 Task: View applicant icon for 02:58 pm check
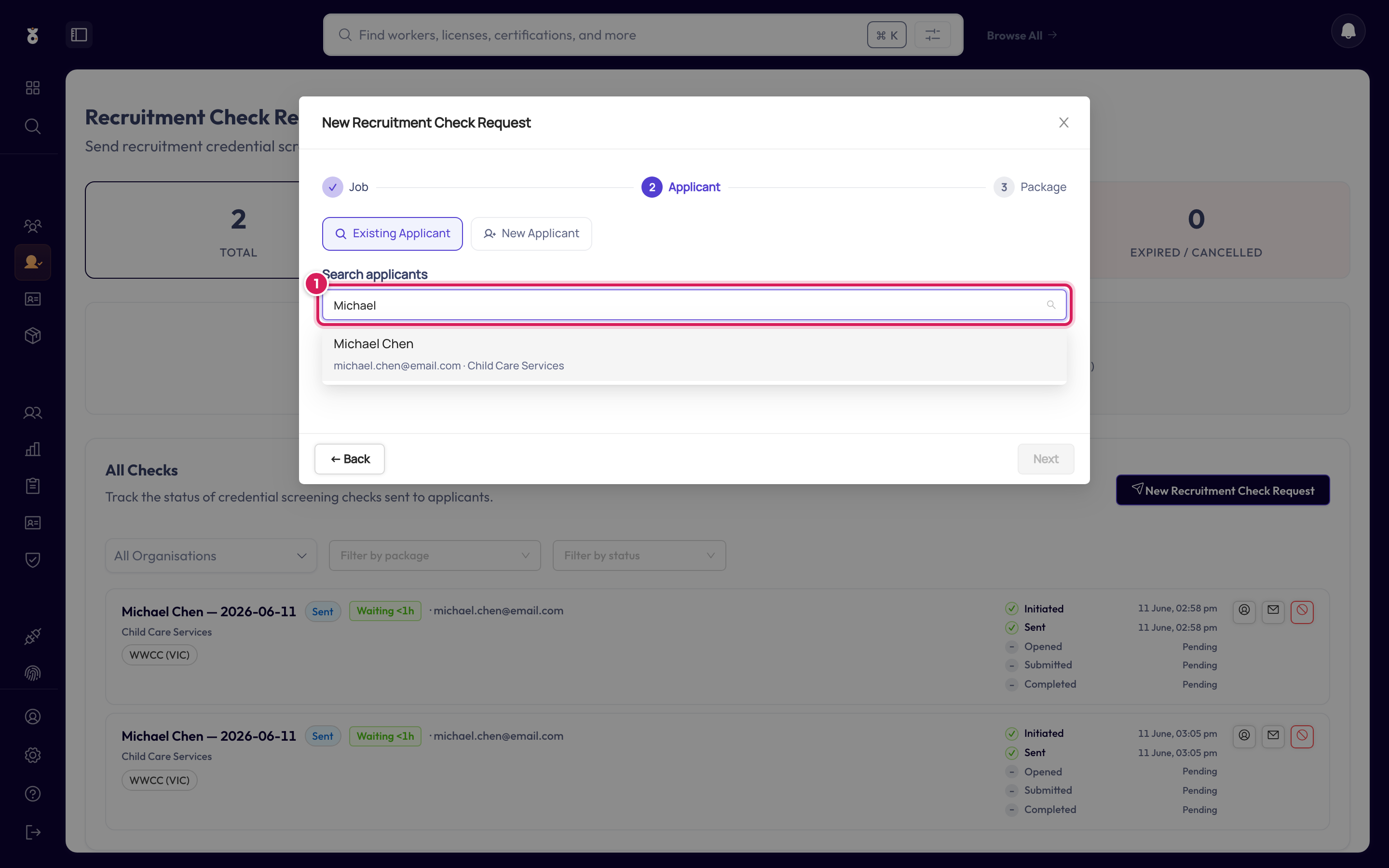(1244, 611)
